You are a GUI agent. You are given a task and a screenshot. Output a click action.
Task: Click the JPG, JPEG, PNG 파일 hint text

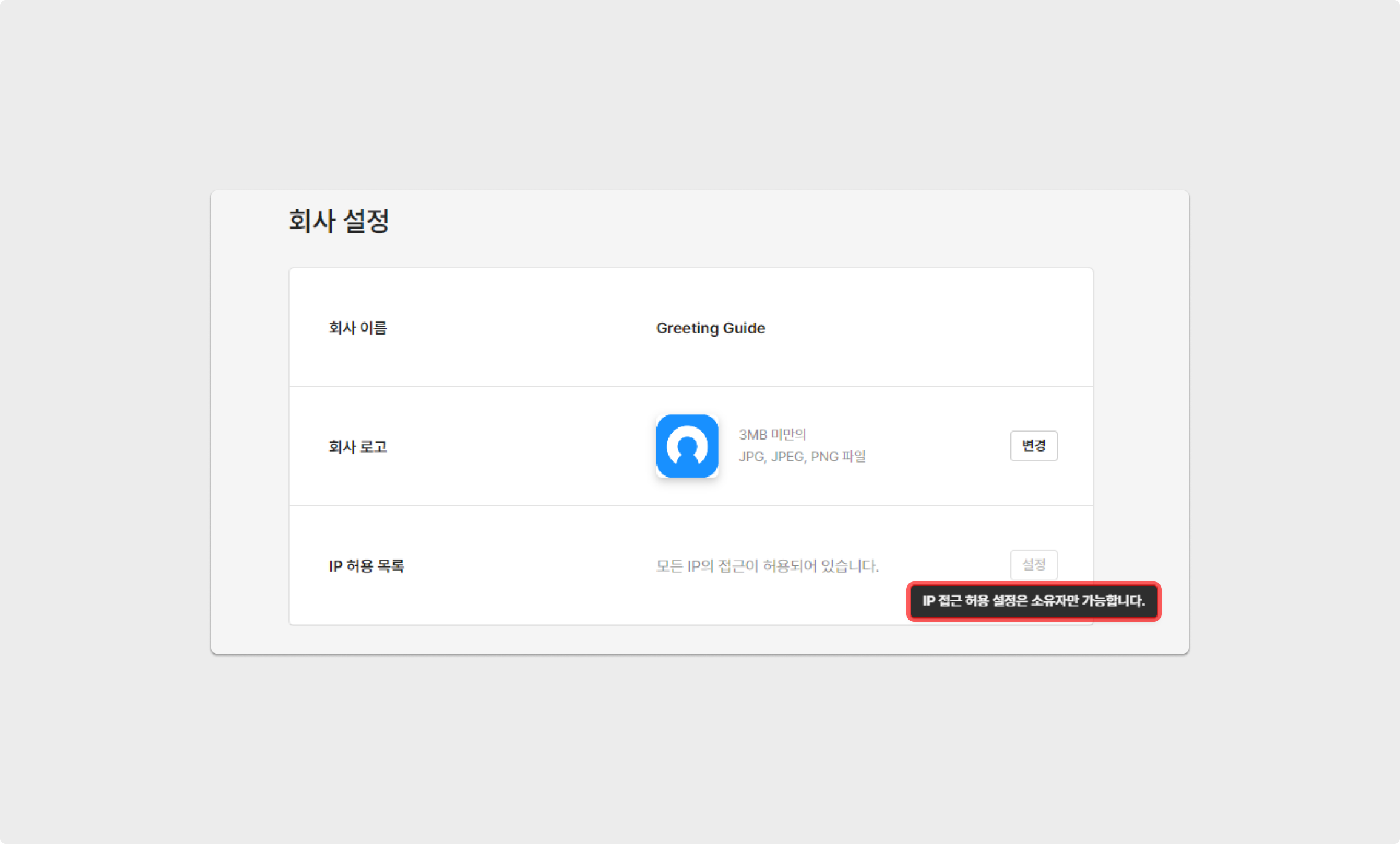802,457
